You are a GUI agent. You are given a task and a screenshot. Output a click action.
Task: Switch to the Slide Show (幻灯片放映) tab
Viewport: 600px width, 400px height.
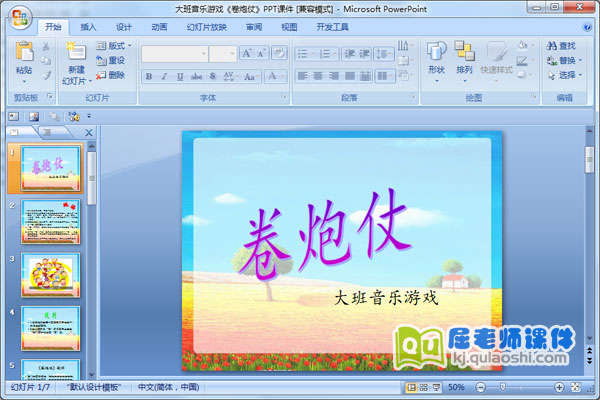tap(207, 27)
